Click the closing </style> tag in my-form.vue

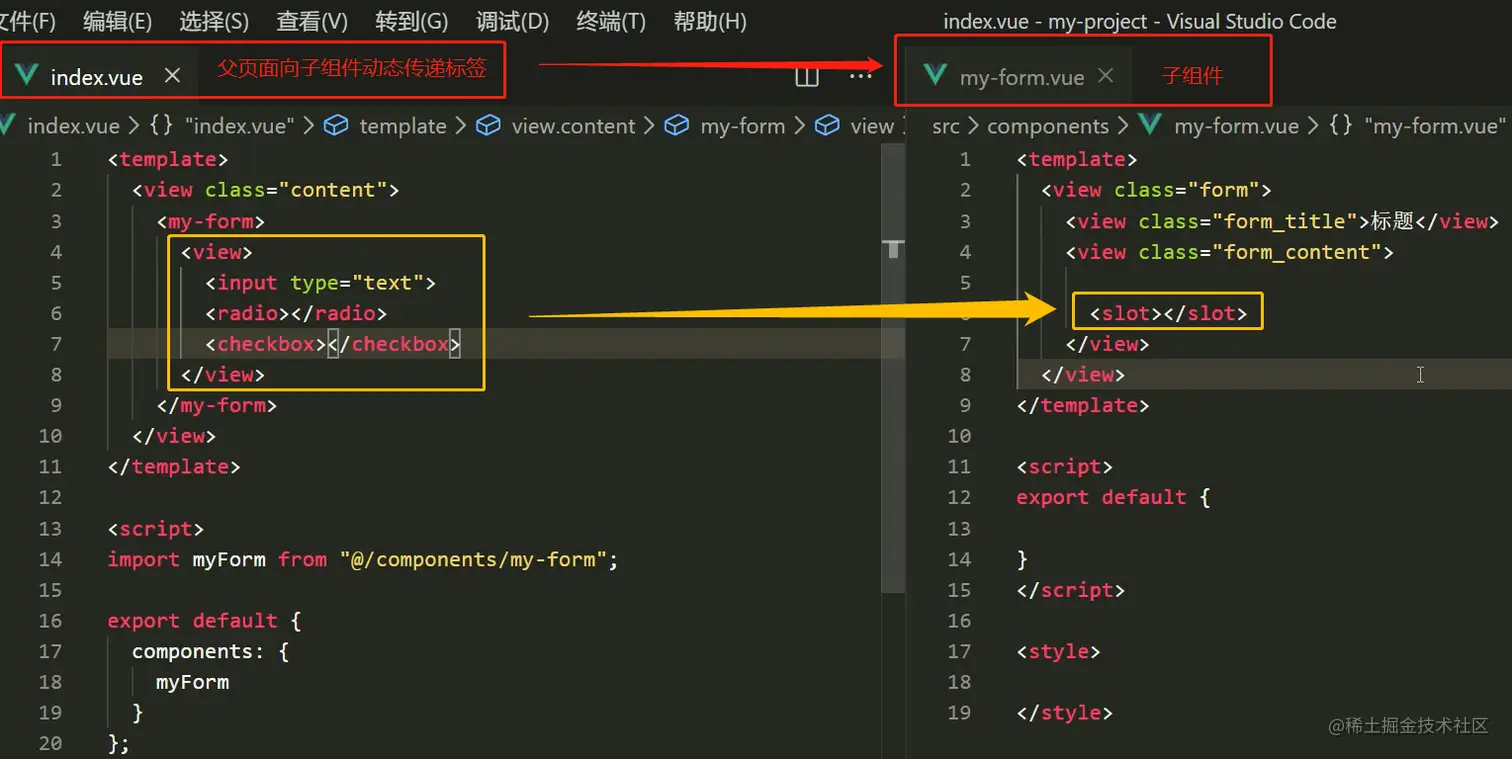pyautogui.click(x=1065, y=713)
